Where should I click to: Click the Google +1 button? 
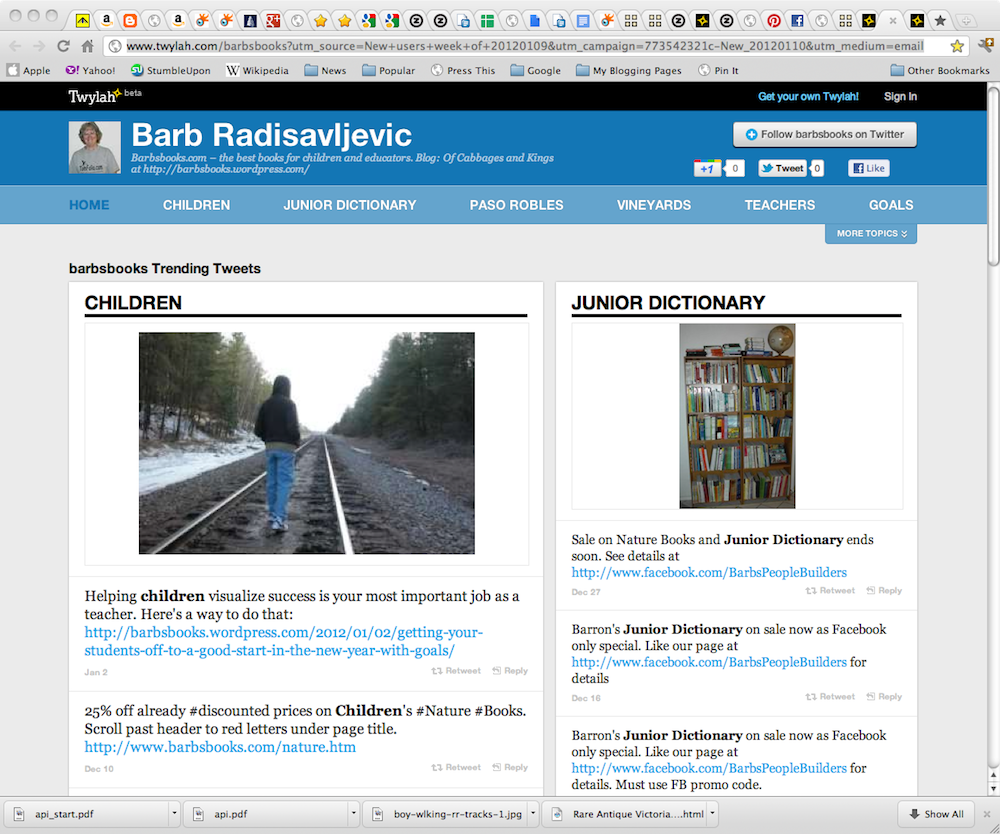coord(707,168)
